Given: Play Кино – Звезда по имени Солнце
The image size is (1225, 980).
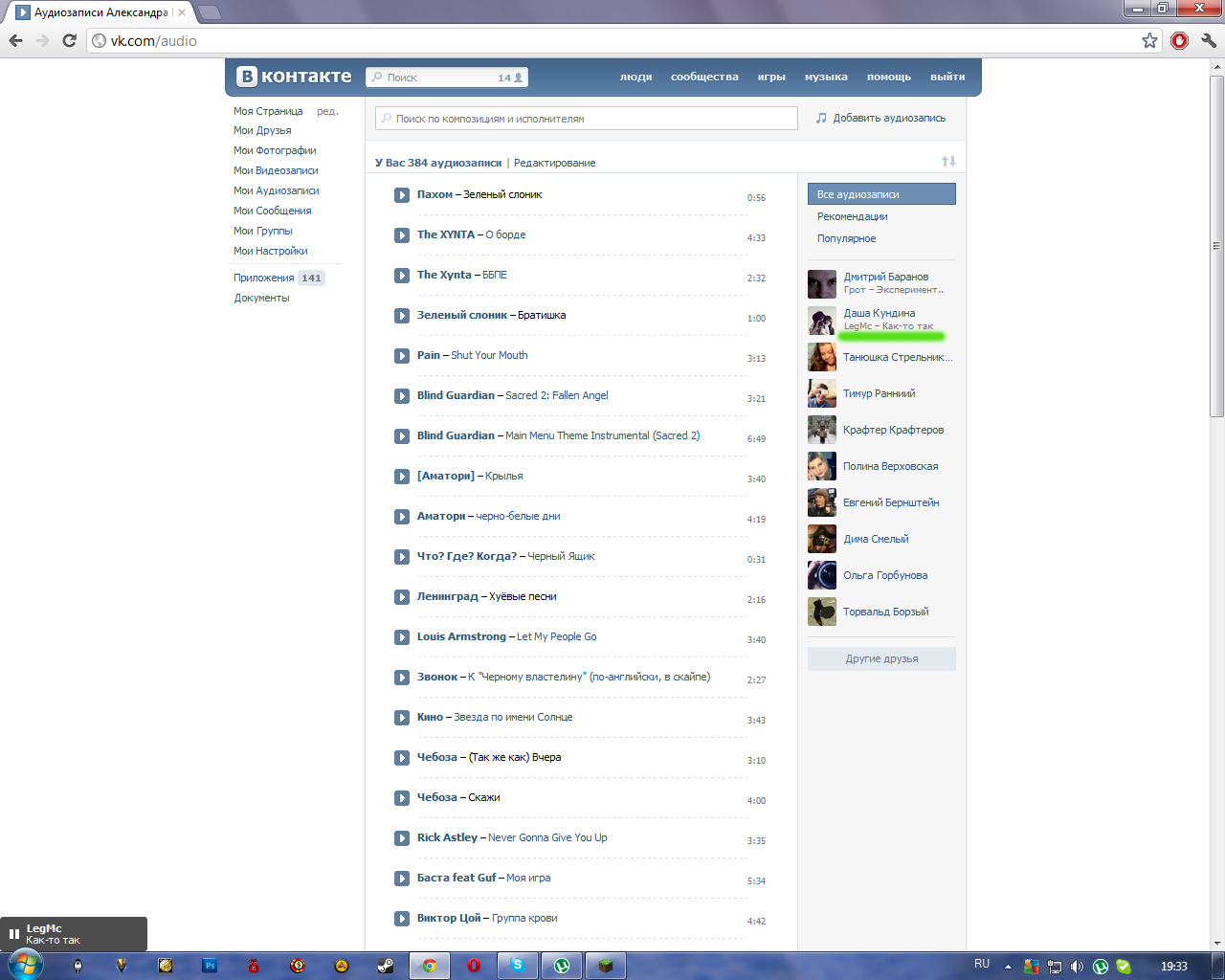Looking at the screenshot, I should (x=402, y=718).
